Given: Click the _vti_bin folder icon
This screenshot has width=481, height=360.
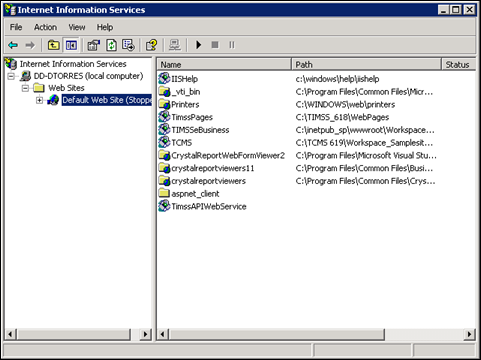Looking at the screenshot, I should (164, 91).
